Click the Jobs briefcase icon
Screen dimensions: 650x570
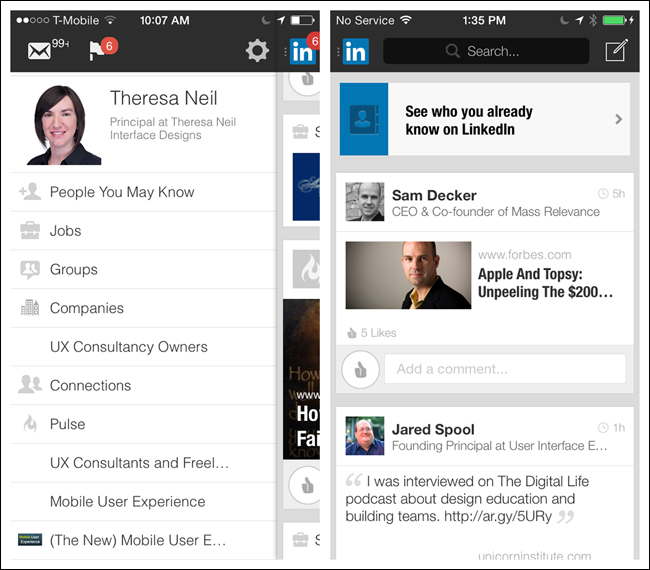click(30, 230)
